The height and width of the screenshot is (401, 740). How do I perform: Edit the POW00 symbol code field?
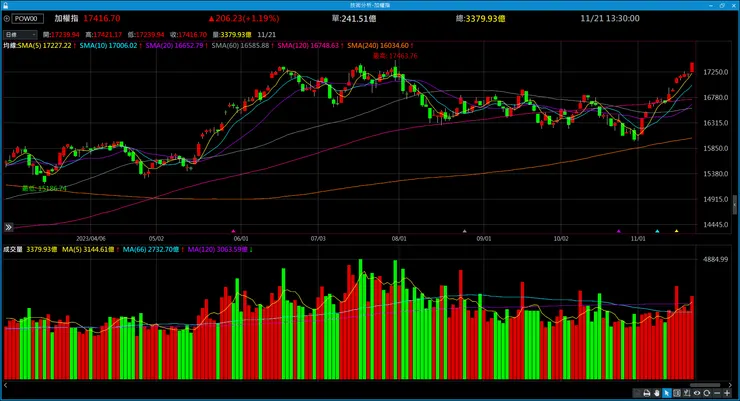(x=27, y=19)
